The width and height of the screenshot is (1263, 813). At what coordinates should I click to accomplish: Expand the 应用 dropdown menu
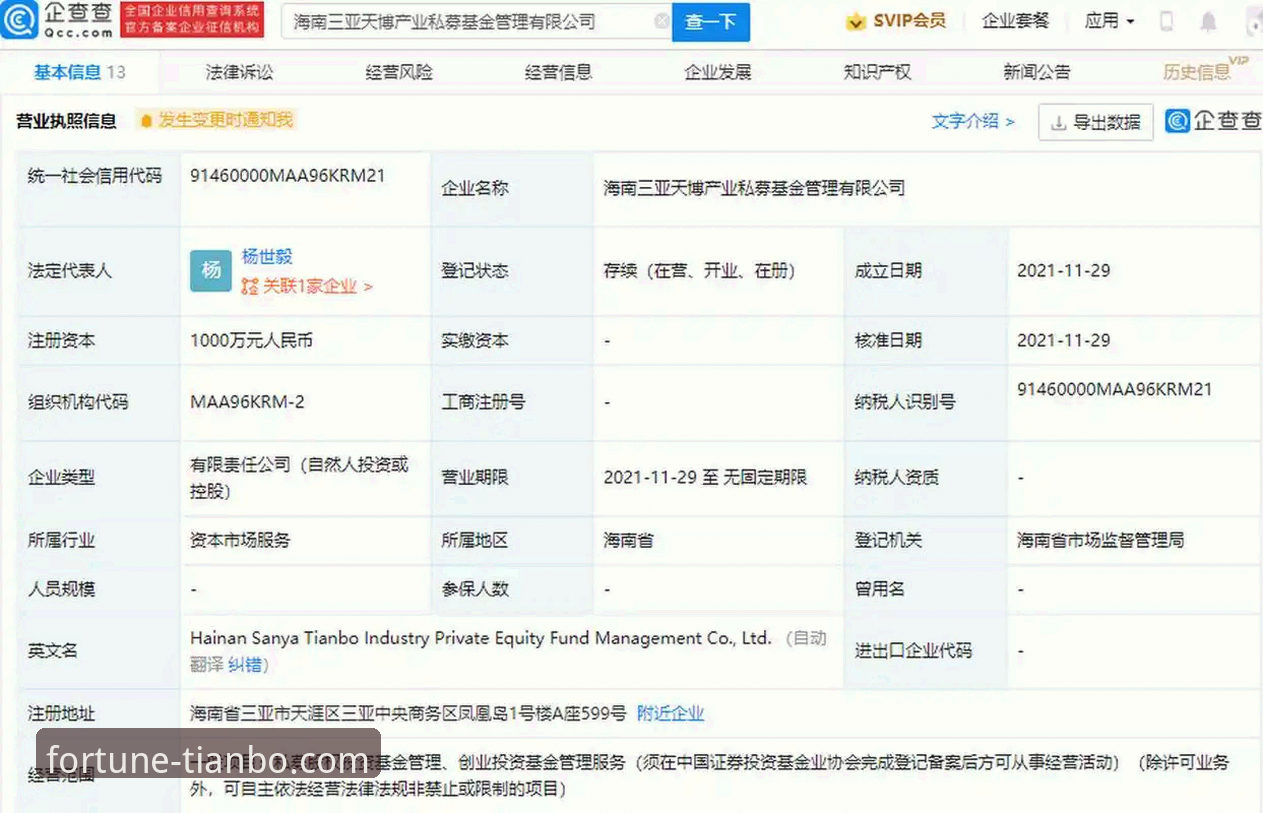point(1110,21)
